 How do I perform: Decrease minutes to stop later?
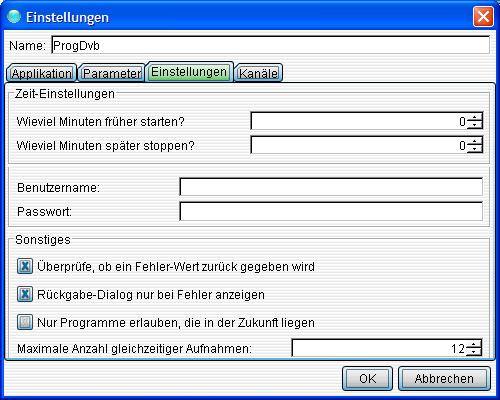[x=475, y=149]
